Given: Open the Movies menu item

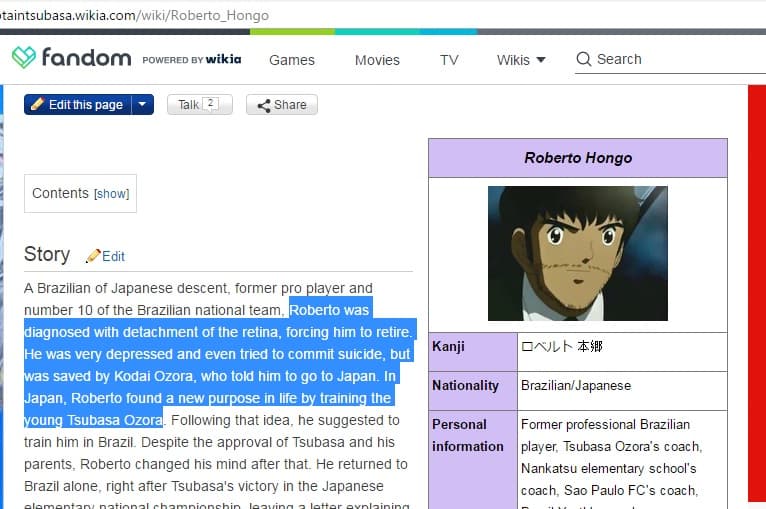Looking at the screenshot, I should point(377,60).
